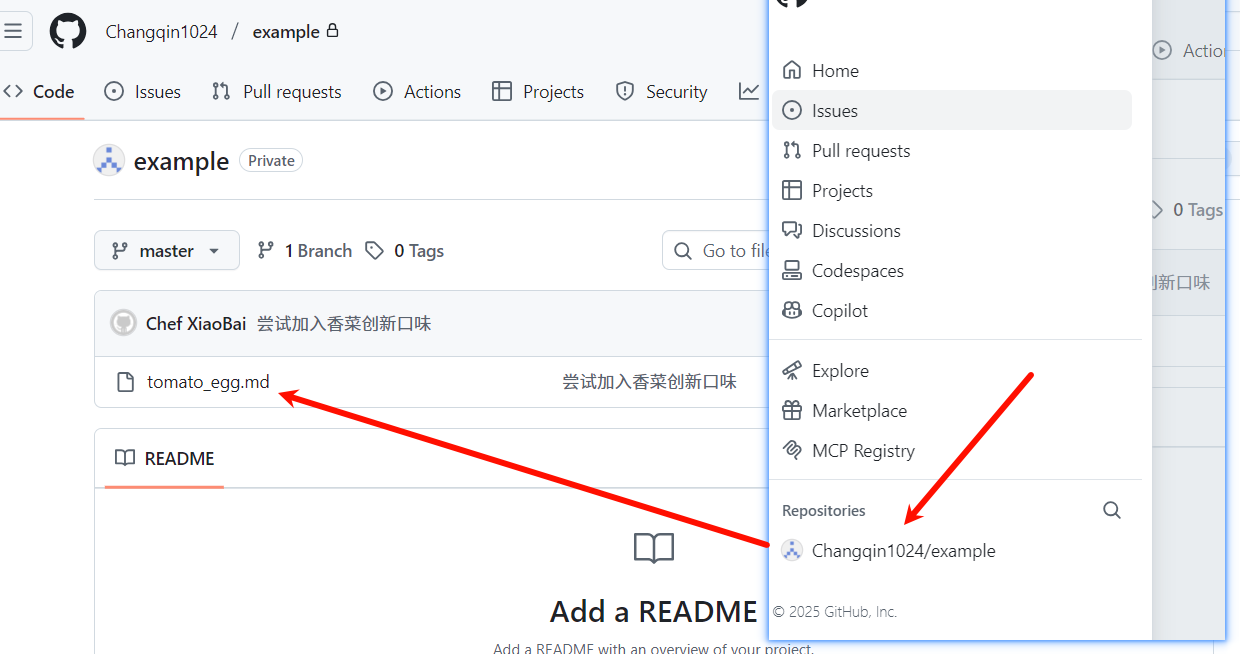Click the Insights graph icon tab
The width and height of the screenshot is (1240, 654).
tap(749, 92)
